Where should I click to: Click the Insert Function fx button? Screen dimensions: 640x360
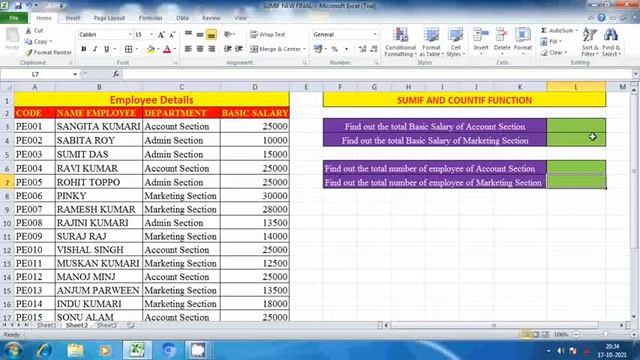116,74
